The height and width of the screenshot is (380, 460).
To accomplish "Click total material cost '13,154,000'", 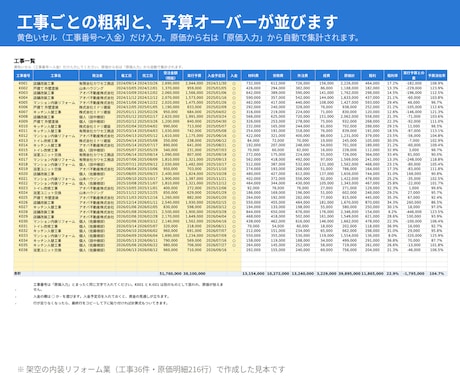I will [x=253, y=274].
